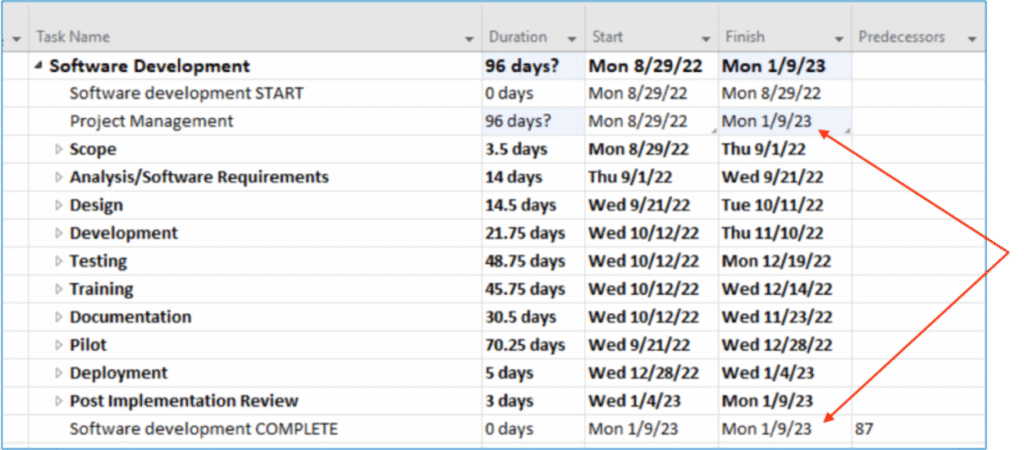The height and width of the screenshot is (450, 1024).
Task: Expand the Development task group
Action: (x=58, y=234)
